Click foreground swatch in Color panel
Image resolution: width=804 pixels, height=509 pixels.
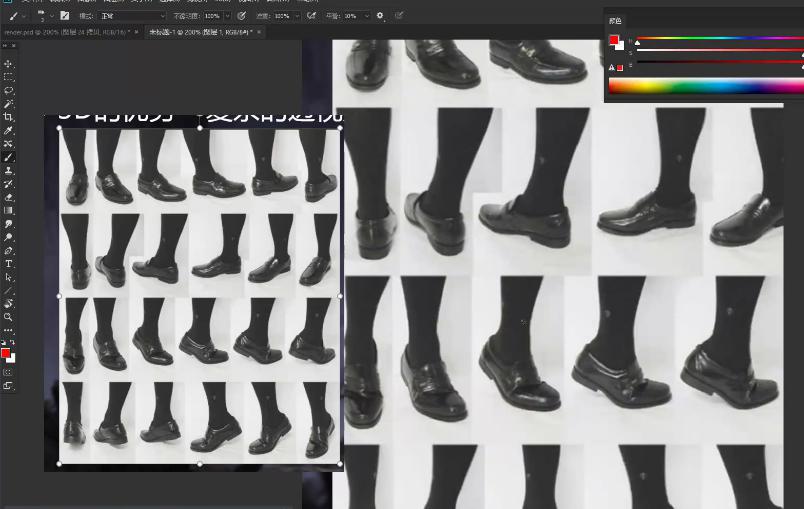coord(614,40)
